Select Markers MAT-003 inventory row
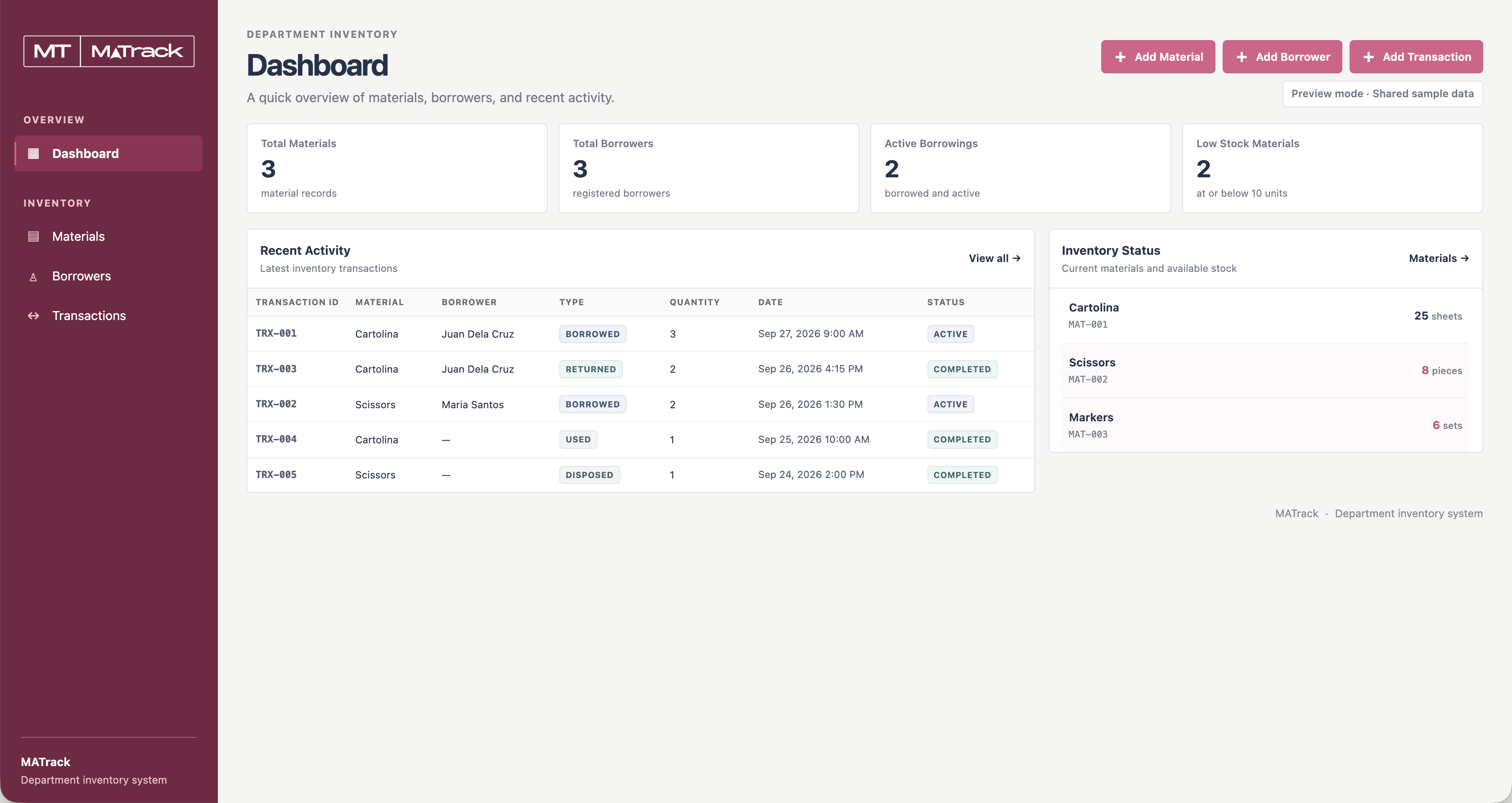Image resolution: width=1512 pixels, height=803 pixels. point(1265,425)
